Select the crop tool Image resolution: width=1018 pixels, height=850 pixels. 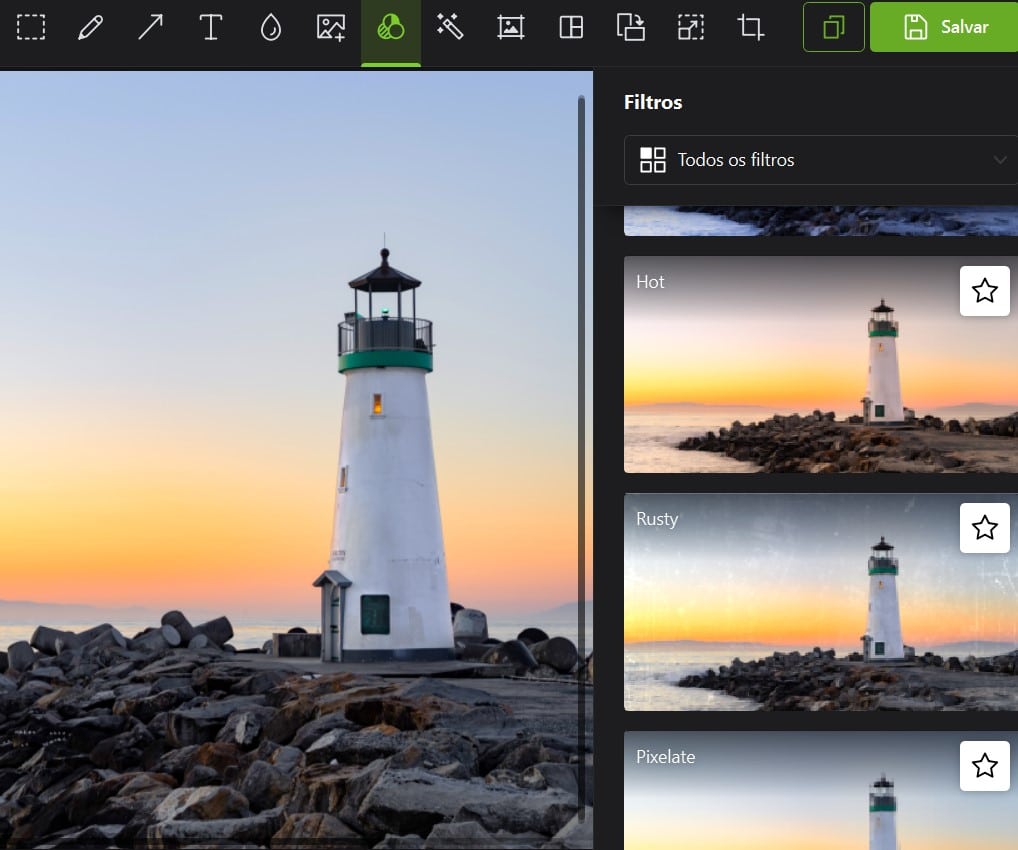pos(751,27)
